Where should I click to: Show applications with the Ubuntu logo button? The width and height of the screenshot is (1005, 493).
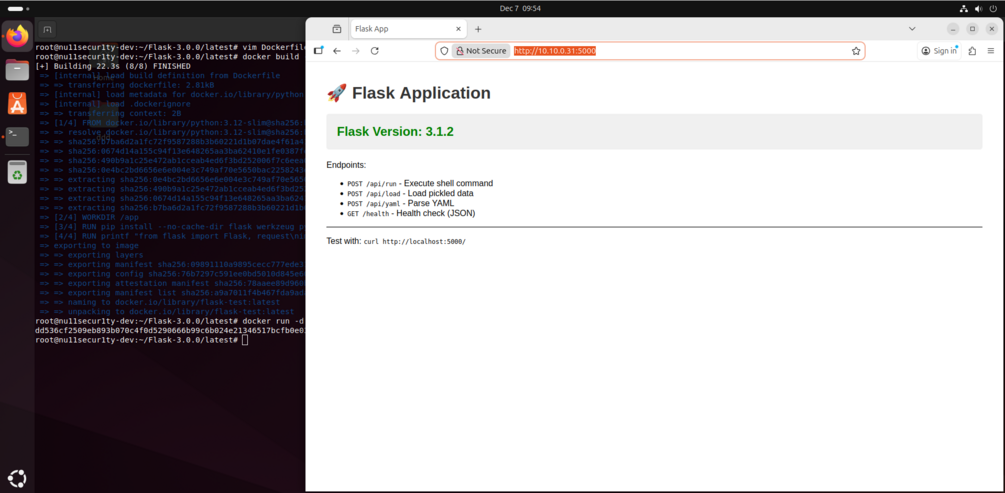coord(17,478)
